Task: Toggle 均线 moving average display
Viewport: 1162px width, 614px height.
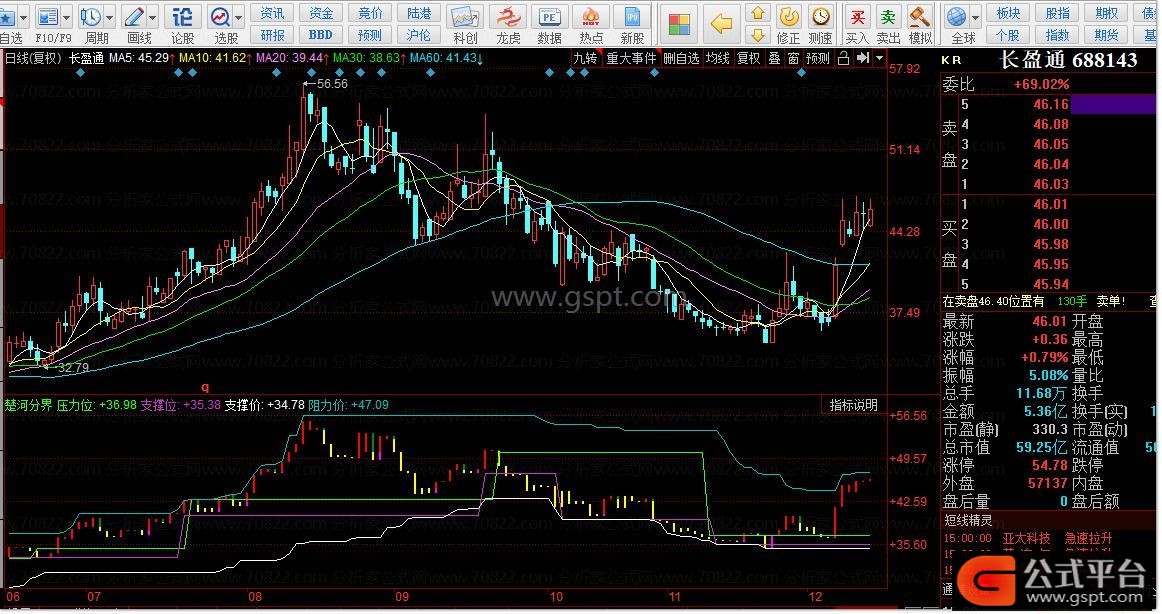Action: 717,58
